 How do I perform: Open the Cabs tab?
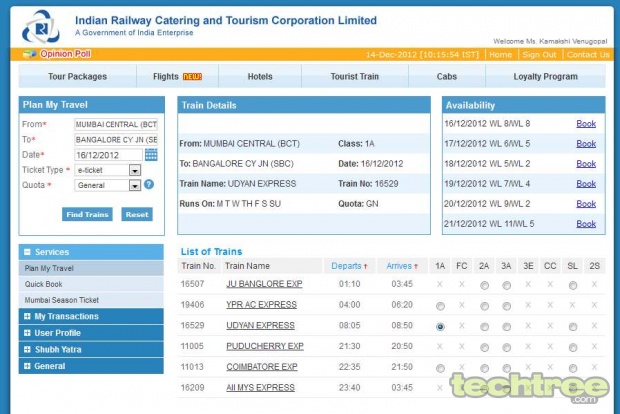point(447,76)
